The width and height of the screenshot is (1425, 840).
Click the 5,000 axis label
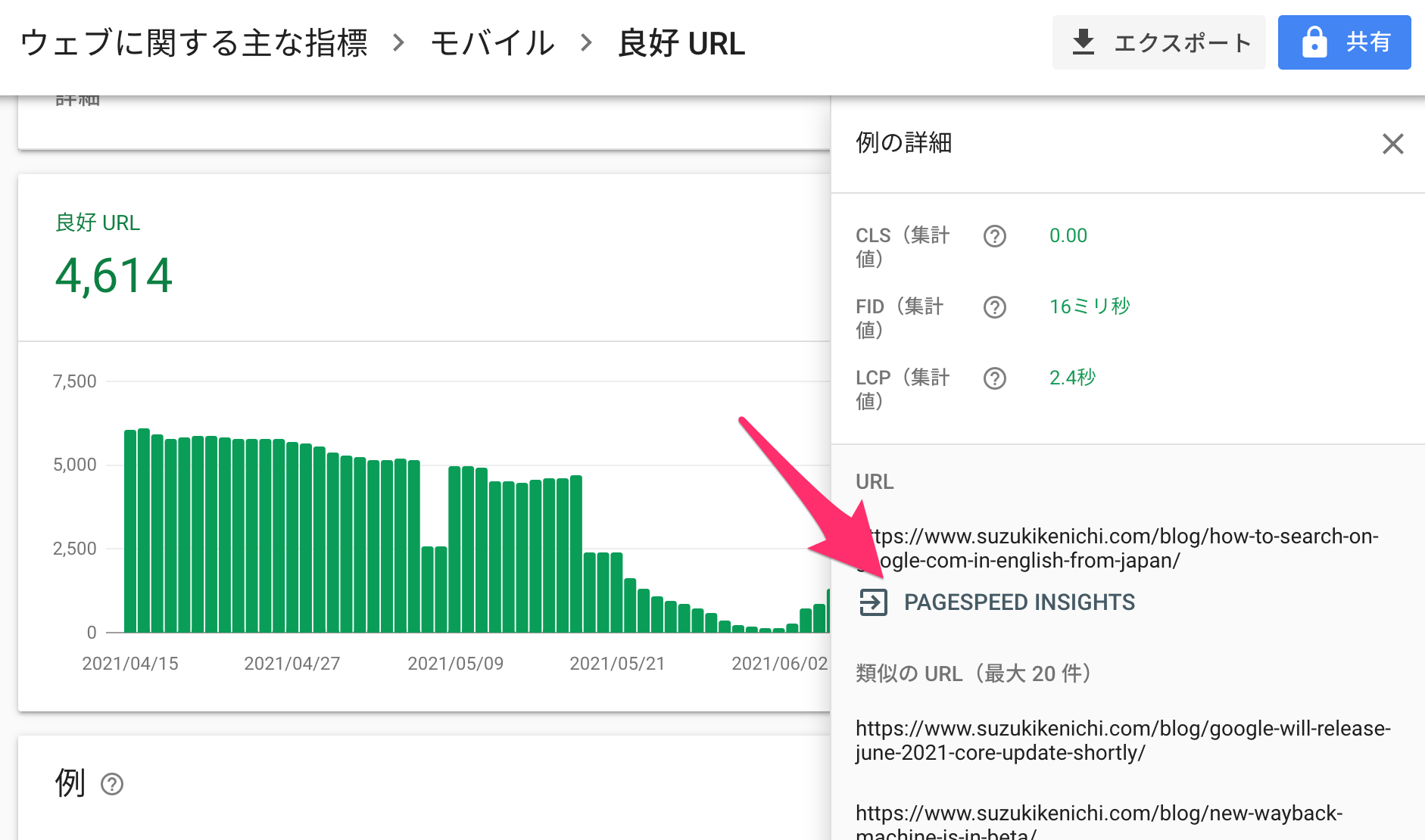coord(74,465)
